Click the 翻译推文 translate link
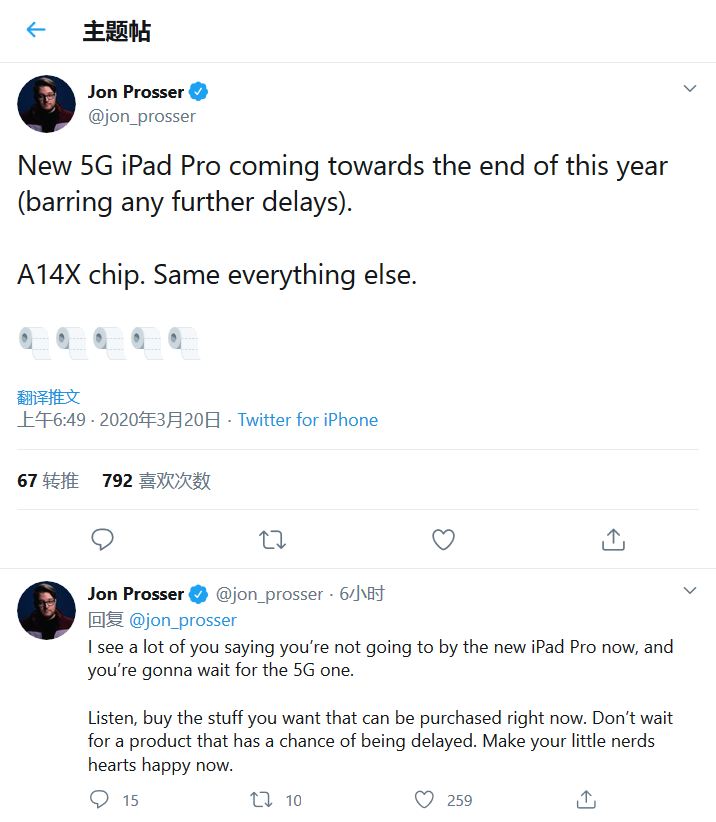The image size is (716, 822). (48, 397)
